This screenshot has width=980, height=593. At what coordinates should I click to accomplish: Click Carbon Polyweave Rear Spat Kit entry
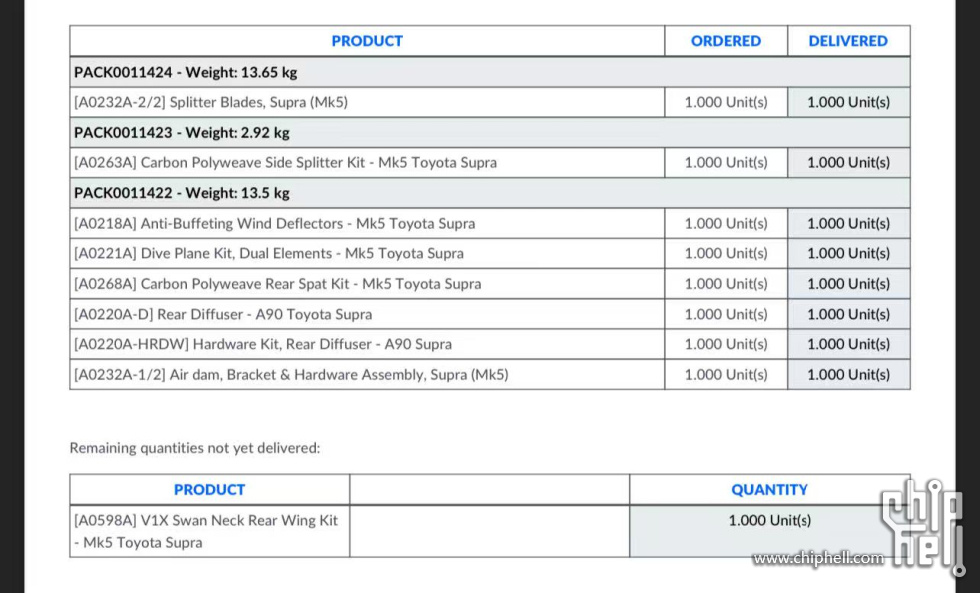point(278,284)
